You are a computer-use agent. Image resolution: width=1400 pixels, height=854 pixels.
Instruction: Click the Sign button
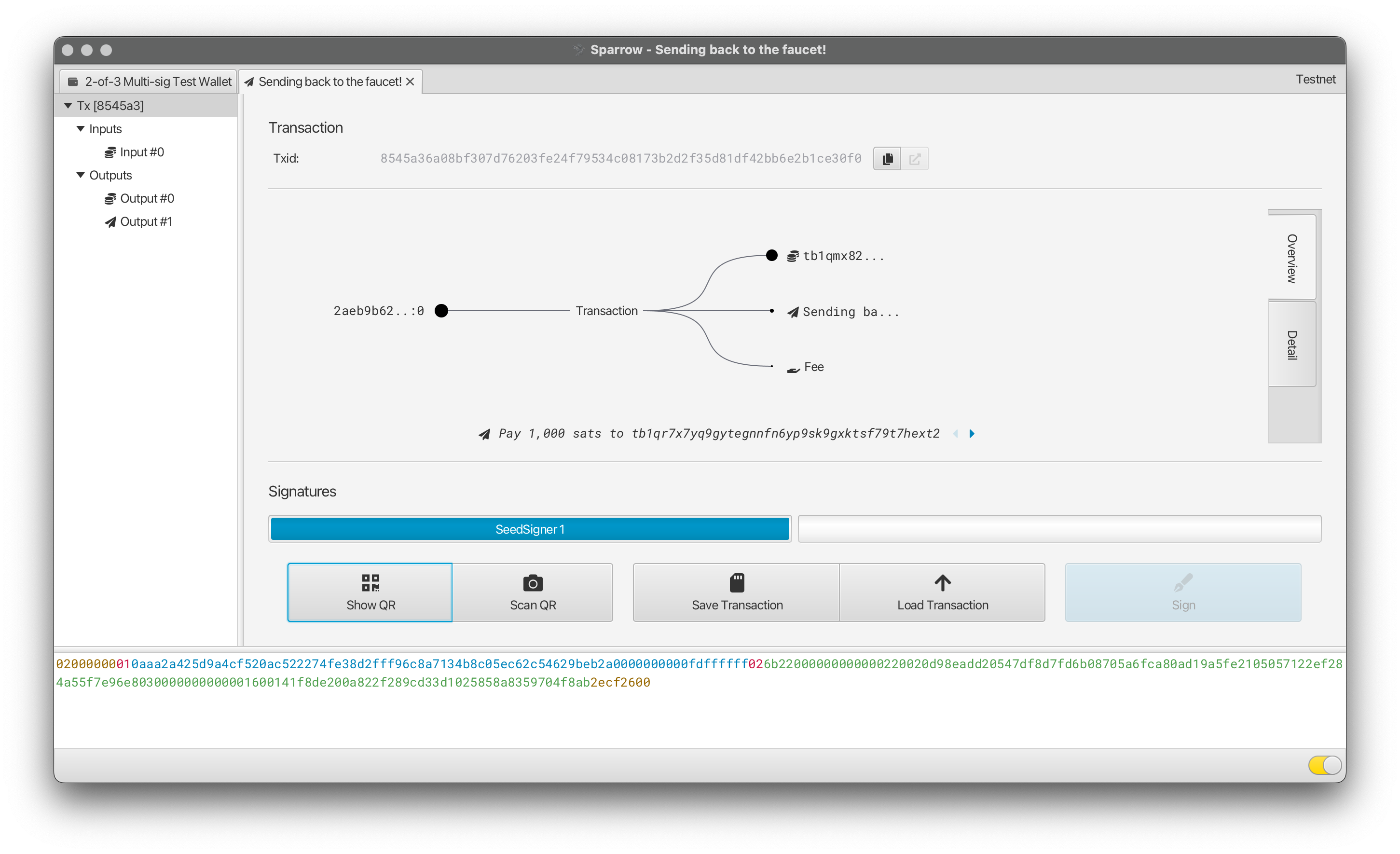tap(1183, 591)
